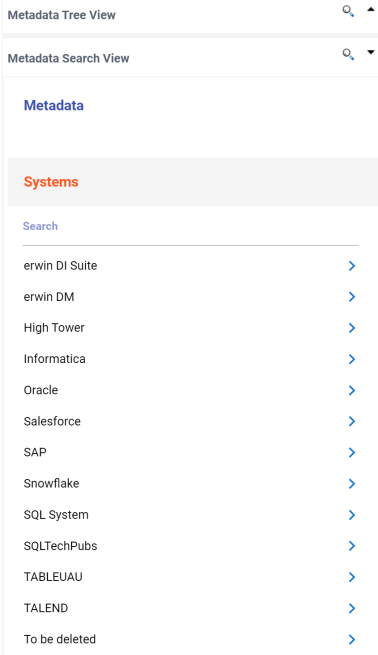Click the Metadata heading link
The height and width of the screenshot is (655, 378).
tap(53, 105)
